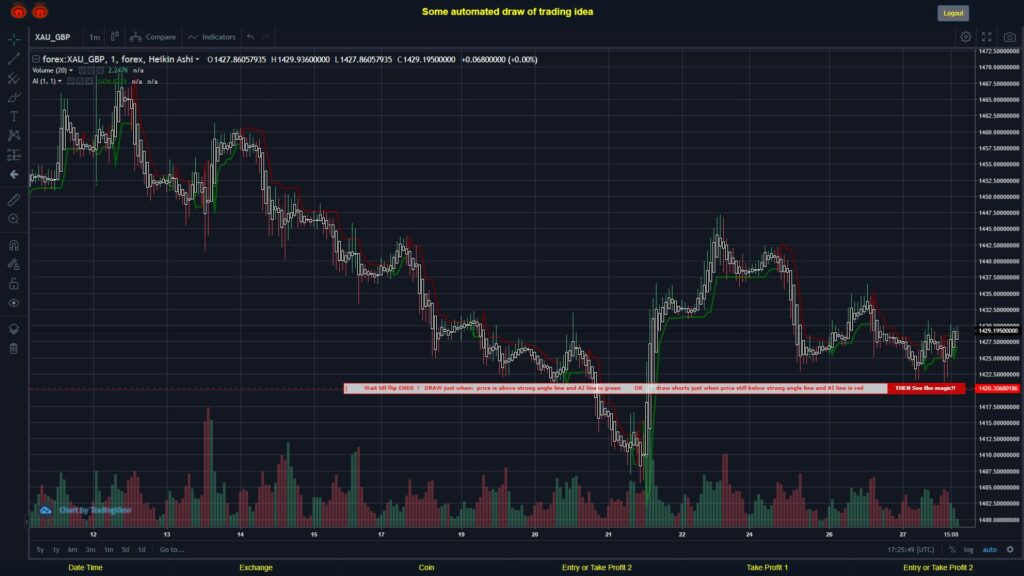1024x576 pixels.
Task: Click the Compare button
Action: (153, 37)
